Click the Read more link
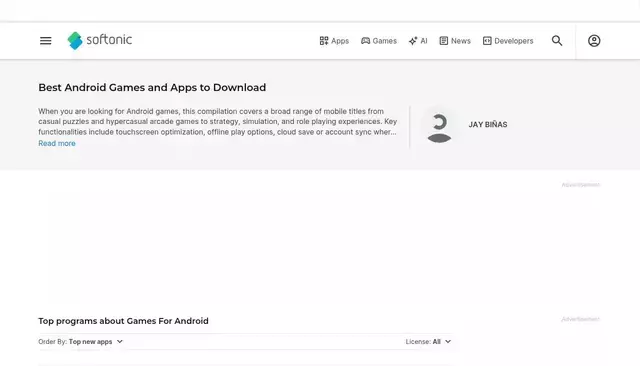 57,143
